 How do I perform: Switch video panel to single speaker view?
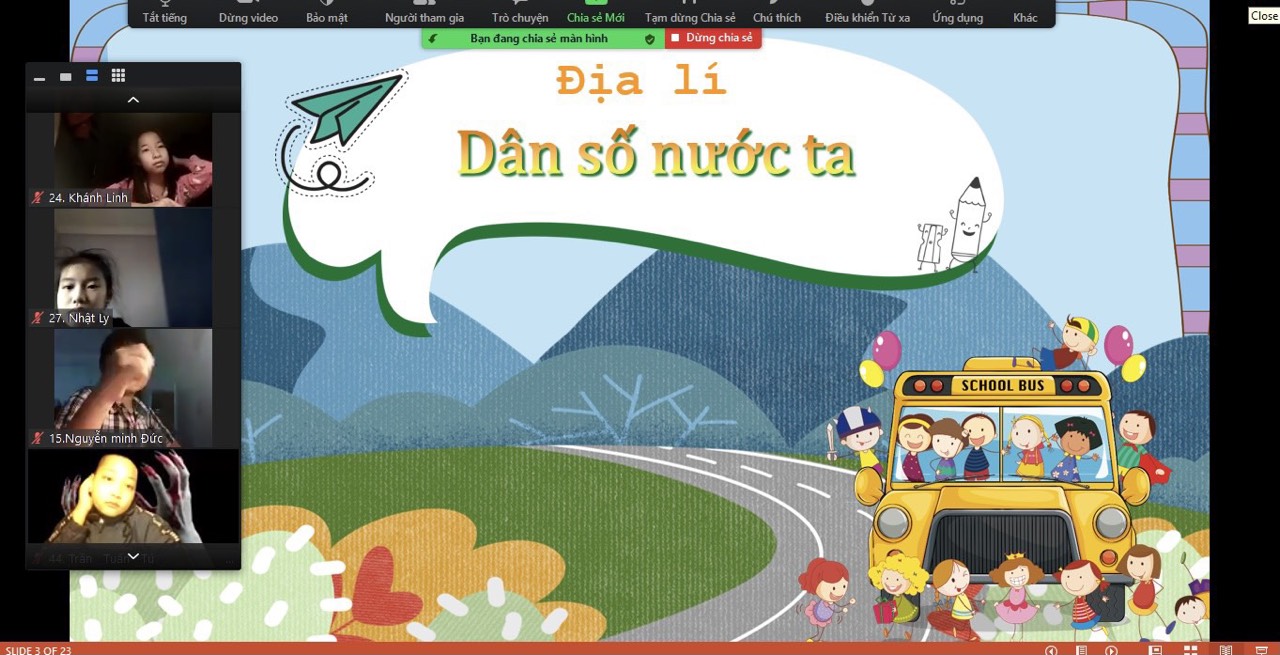66,77
